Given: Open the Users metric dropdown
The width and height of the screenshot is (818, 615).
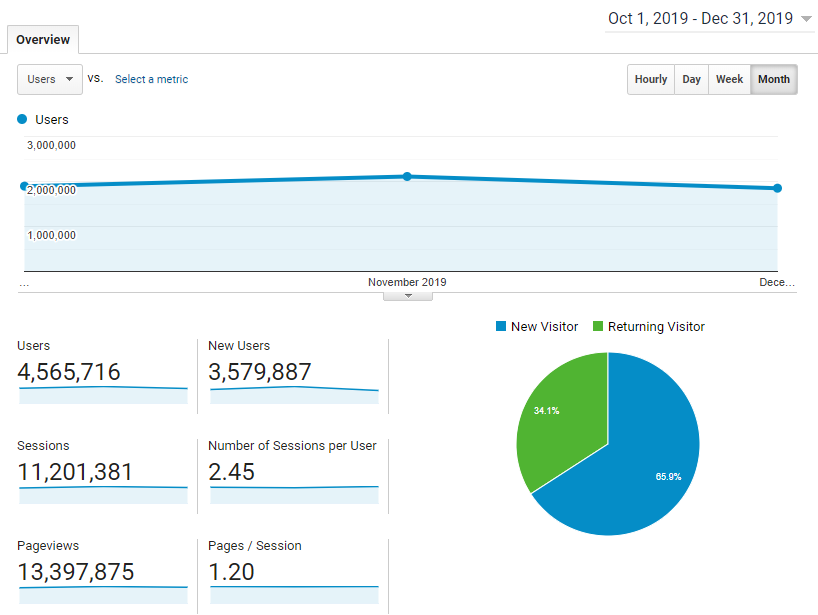Looking at the screenshot, I should tap(50, 79).
